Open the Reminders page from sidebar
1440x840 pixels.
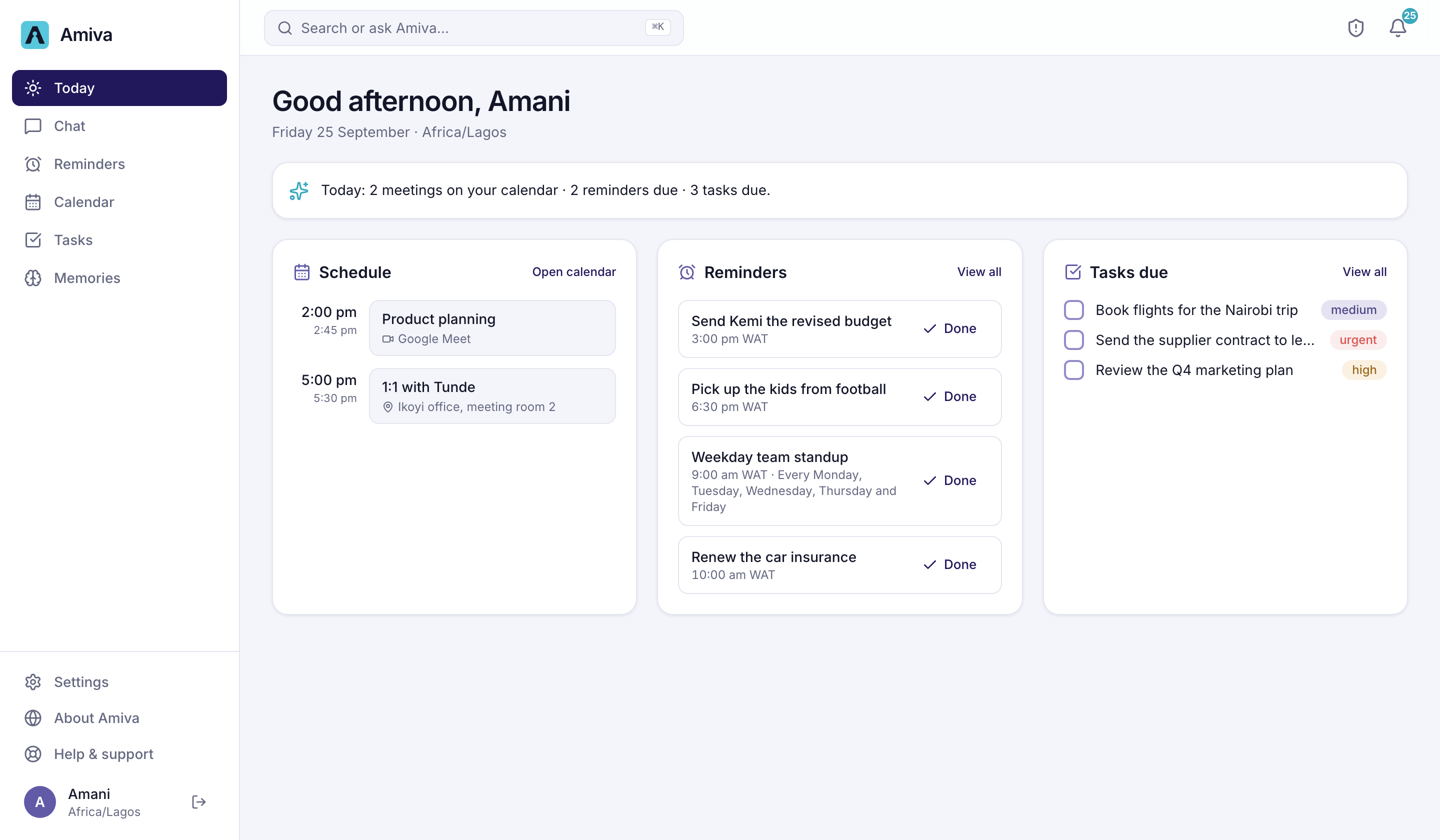(119, 164)
